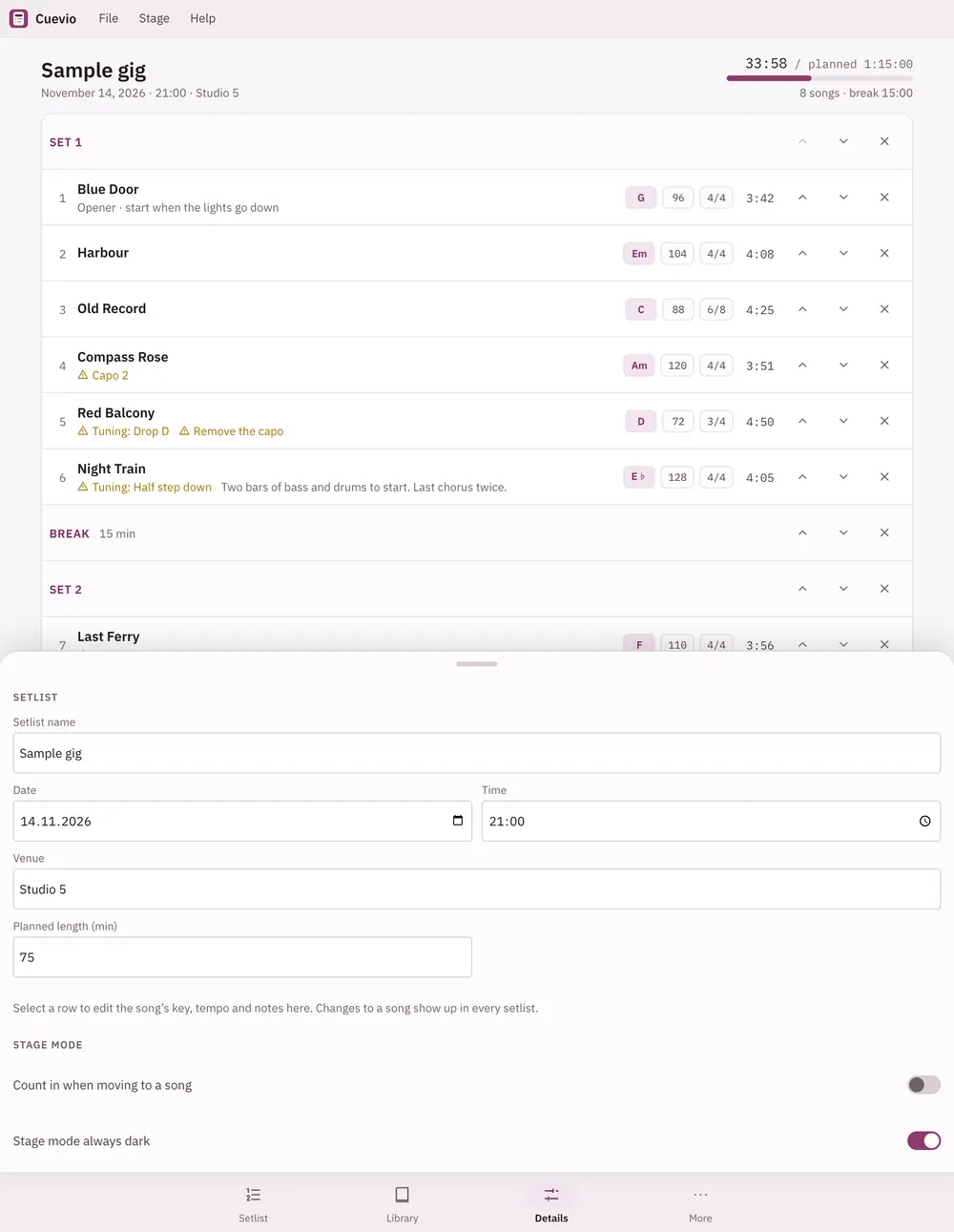Remove the 15 min break
The height and width of the screenshot is (1232, 954).
(x=884, y=532)
